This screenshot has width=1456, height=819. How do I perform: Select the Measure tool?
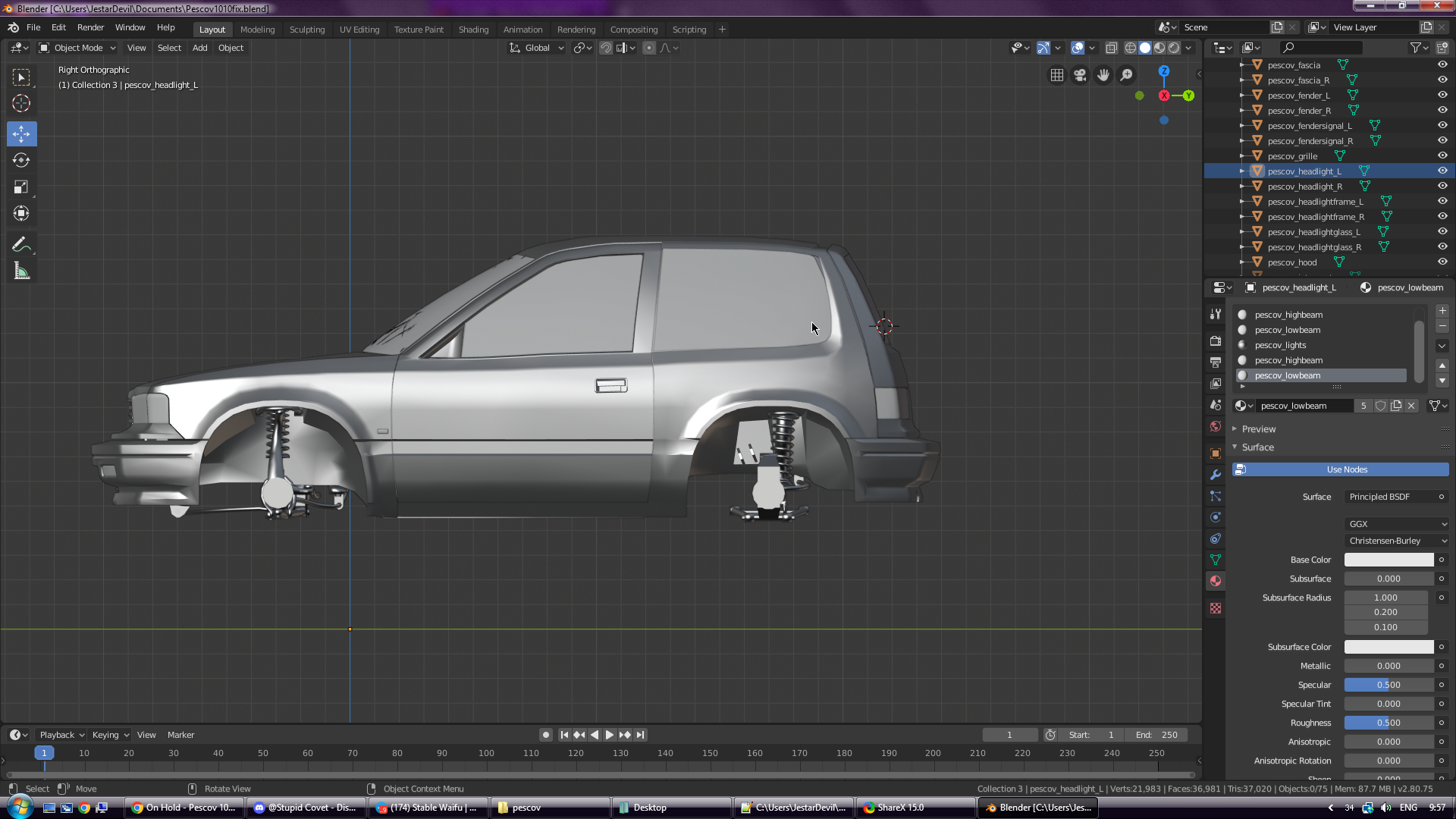21,271
